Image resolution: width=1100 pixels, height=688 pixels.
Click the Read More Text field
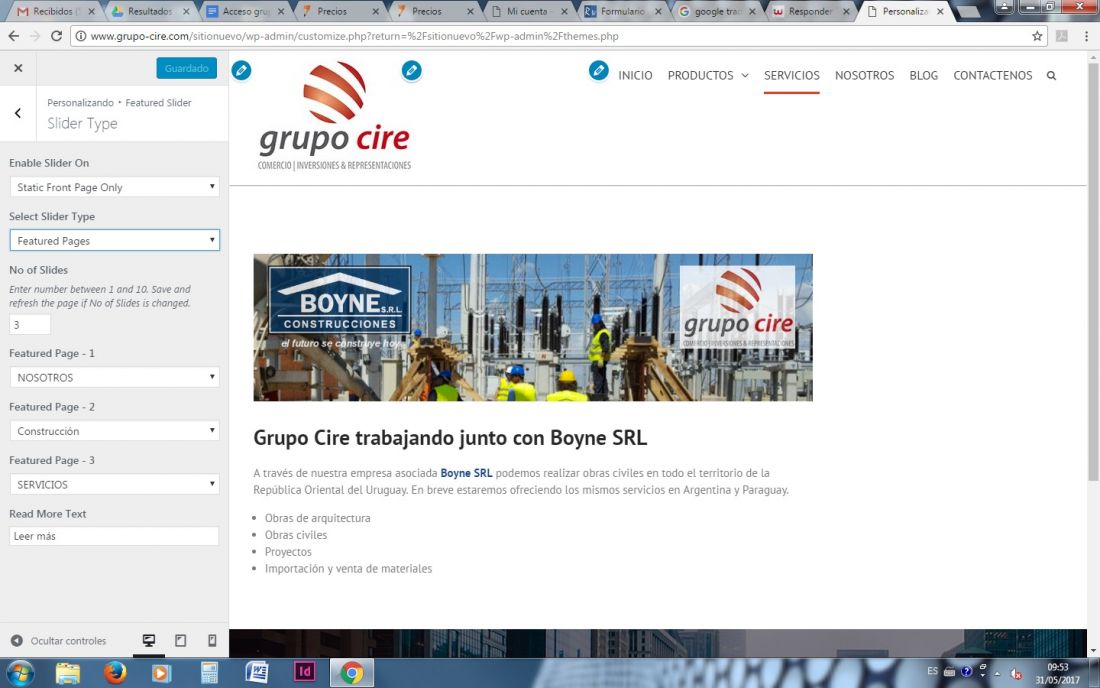(114, 536)
